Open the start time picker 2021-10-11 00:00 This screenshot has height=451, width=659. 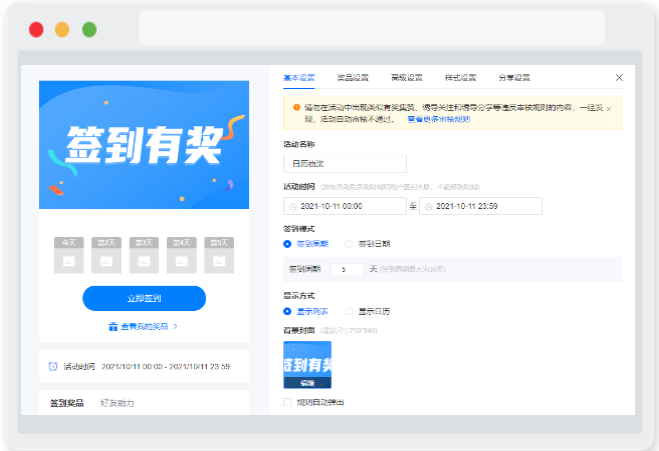(x=345, y=206)
